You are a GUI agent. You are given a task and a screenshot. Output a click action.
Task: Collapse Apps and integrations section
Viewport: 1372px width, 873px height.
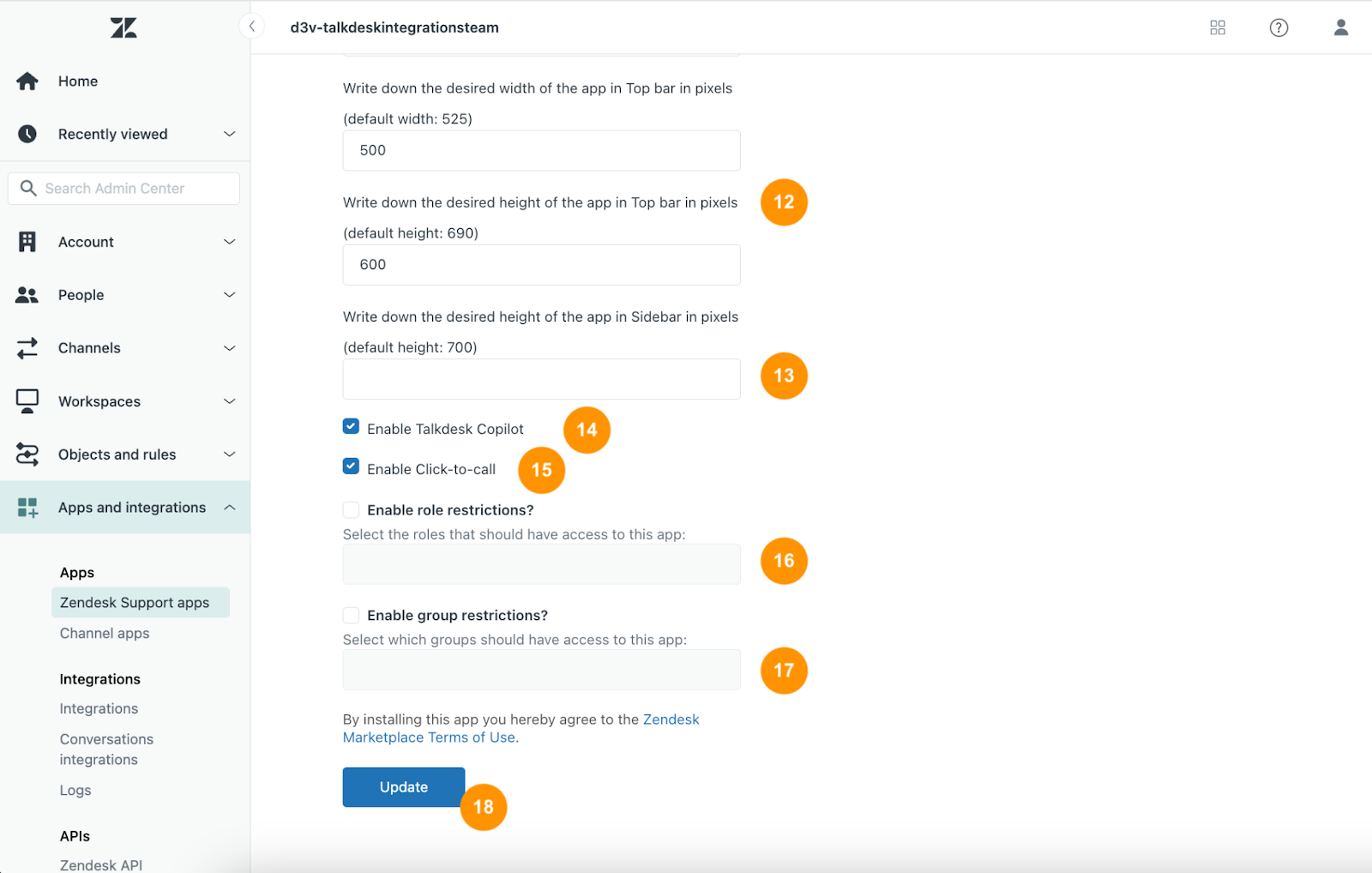point(230,508)
